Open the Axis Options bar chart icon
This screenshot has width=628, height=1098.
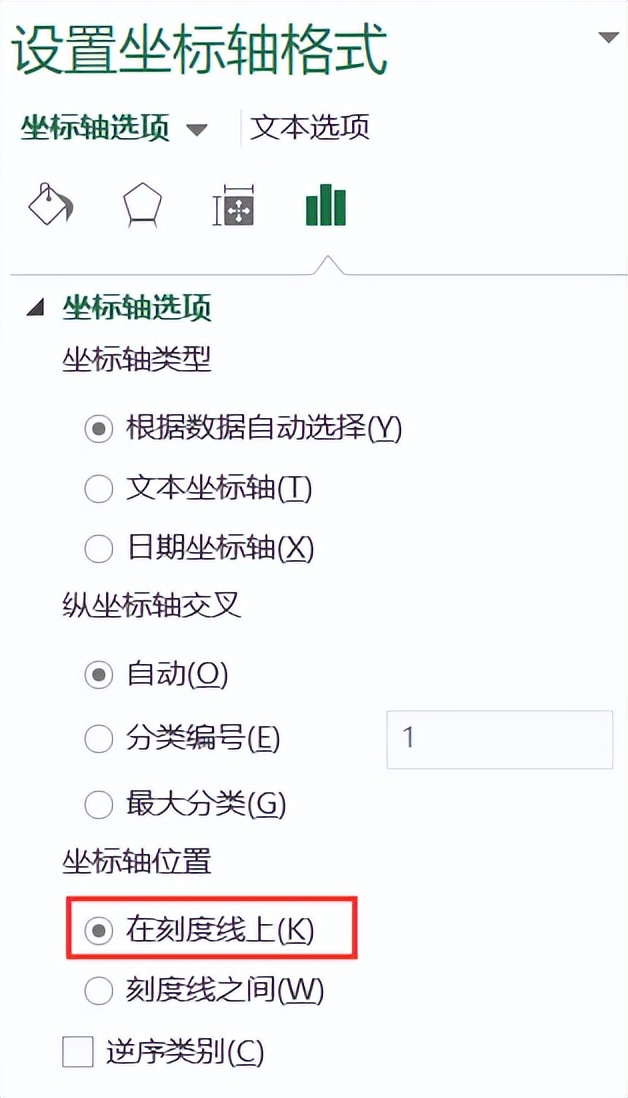pos(326,206)
